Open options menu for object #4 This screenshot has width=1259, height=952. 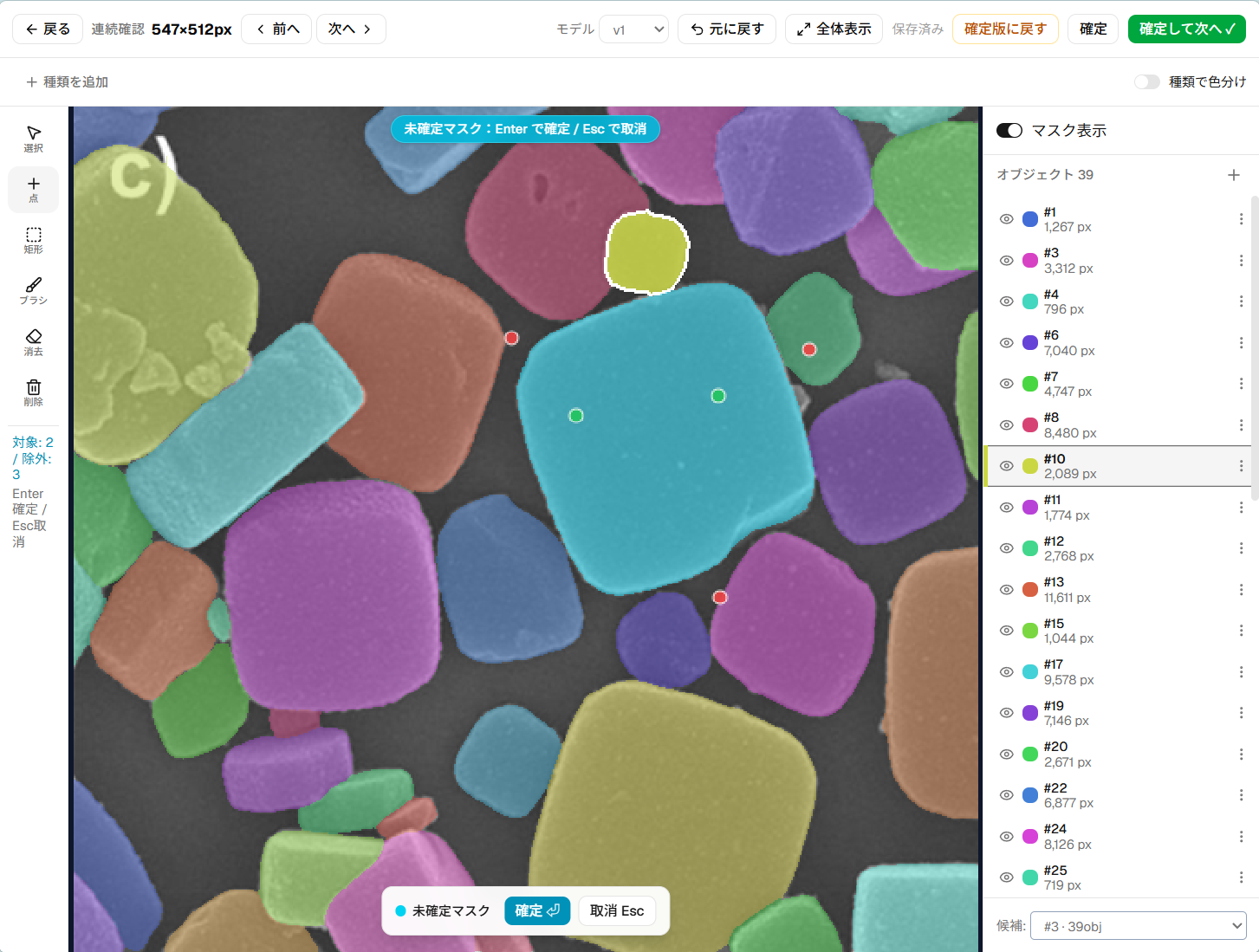coord(1241,301)
